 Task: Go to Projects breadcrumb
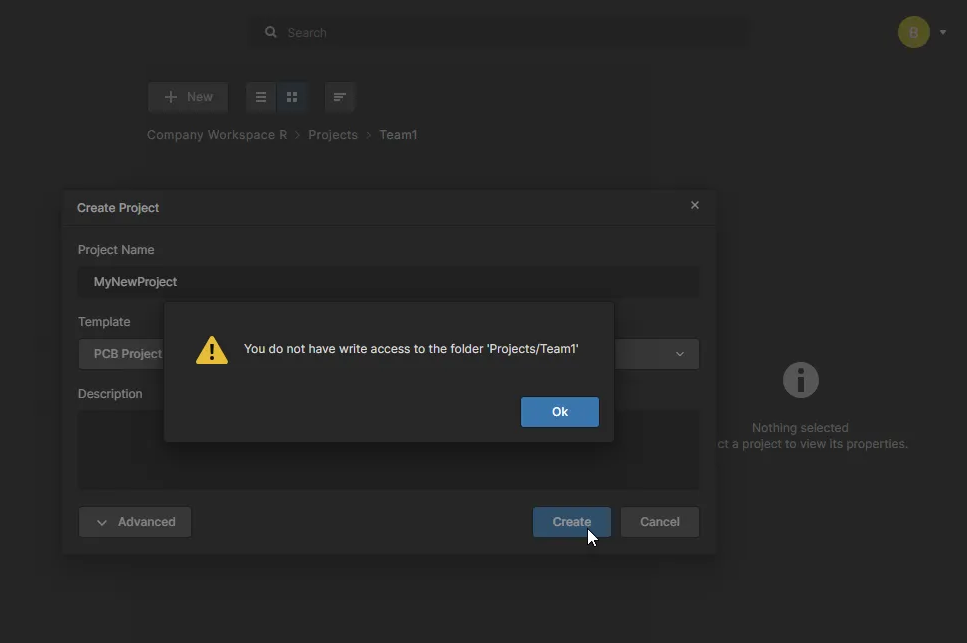(333, 134)
